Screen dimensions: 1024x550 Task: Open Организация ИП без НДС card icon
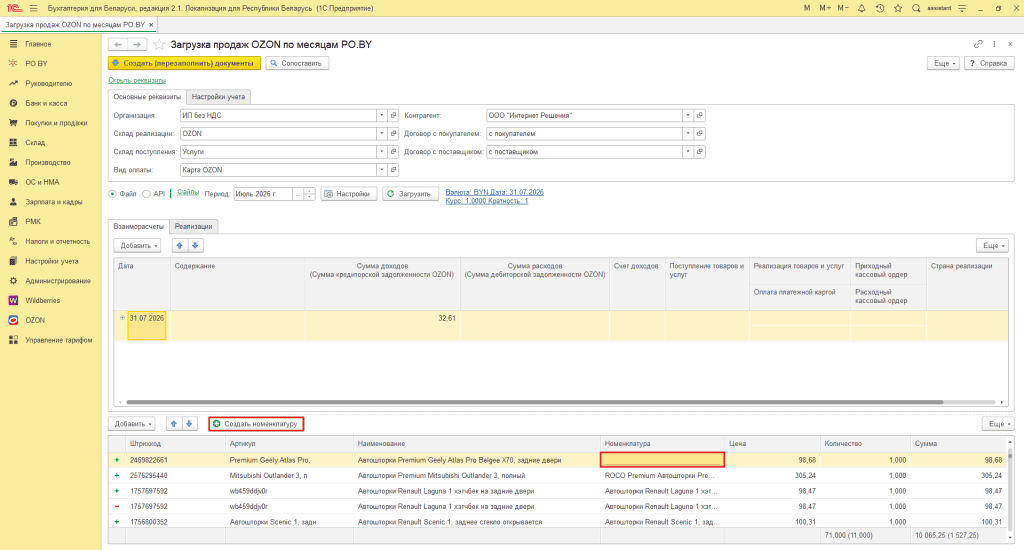pos(393,116)
